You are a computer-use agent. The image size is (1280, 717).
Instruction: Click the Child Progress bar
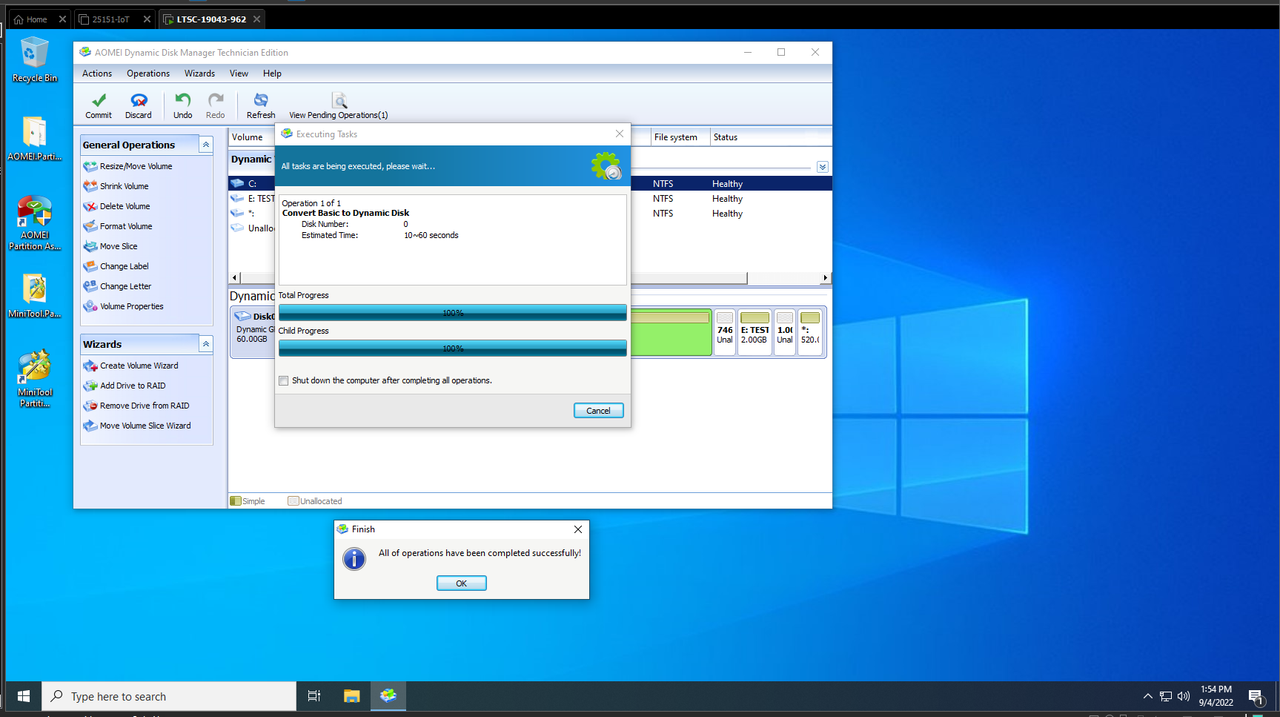click(452, 348)
